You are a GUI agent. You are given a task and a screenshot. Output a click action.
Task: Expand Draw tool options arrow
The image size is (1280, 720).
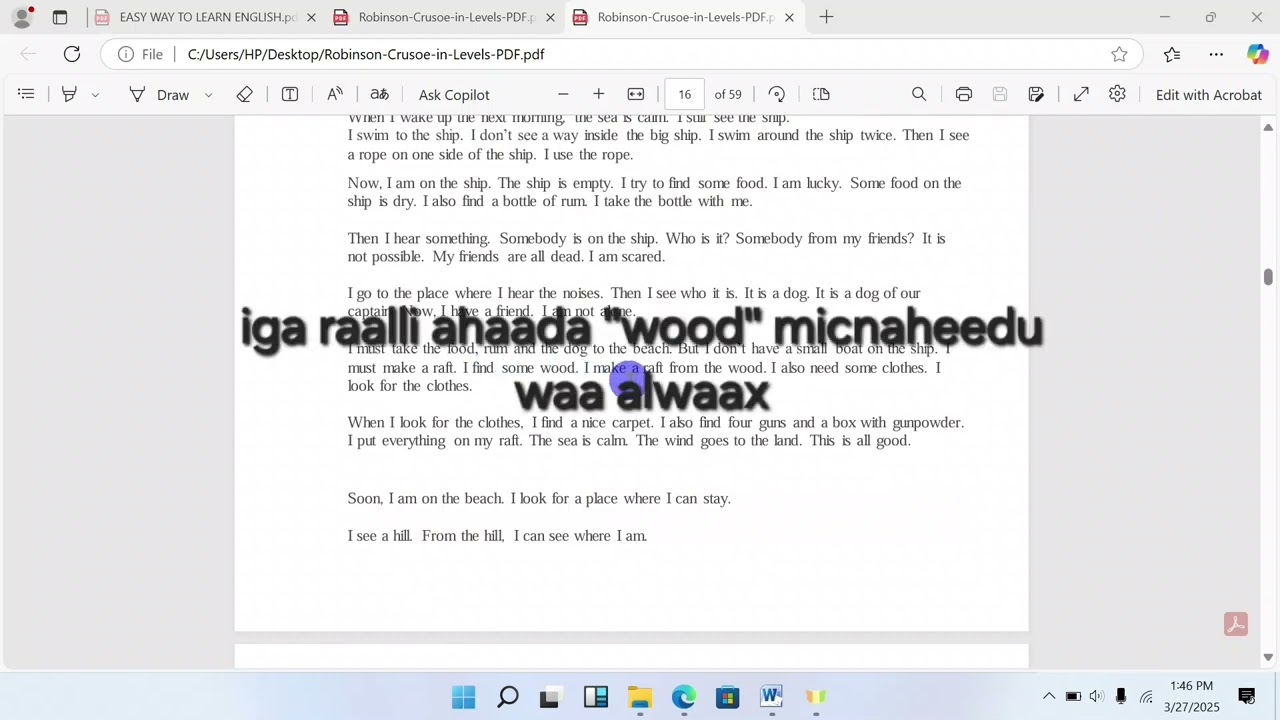(208, 94)
